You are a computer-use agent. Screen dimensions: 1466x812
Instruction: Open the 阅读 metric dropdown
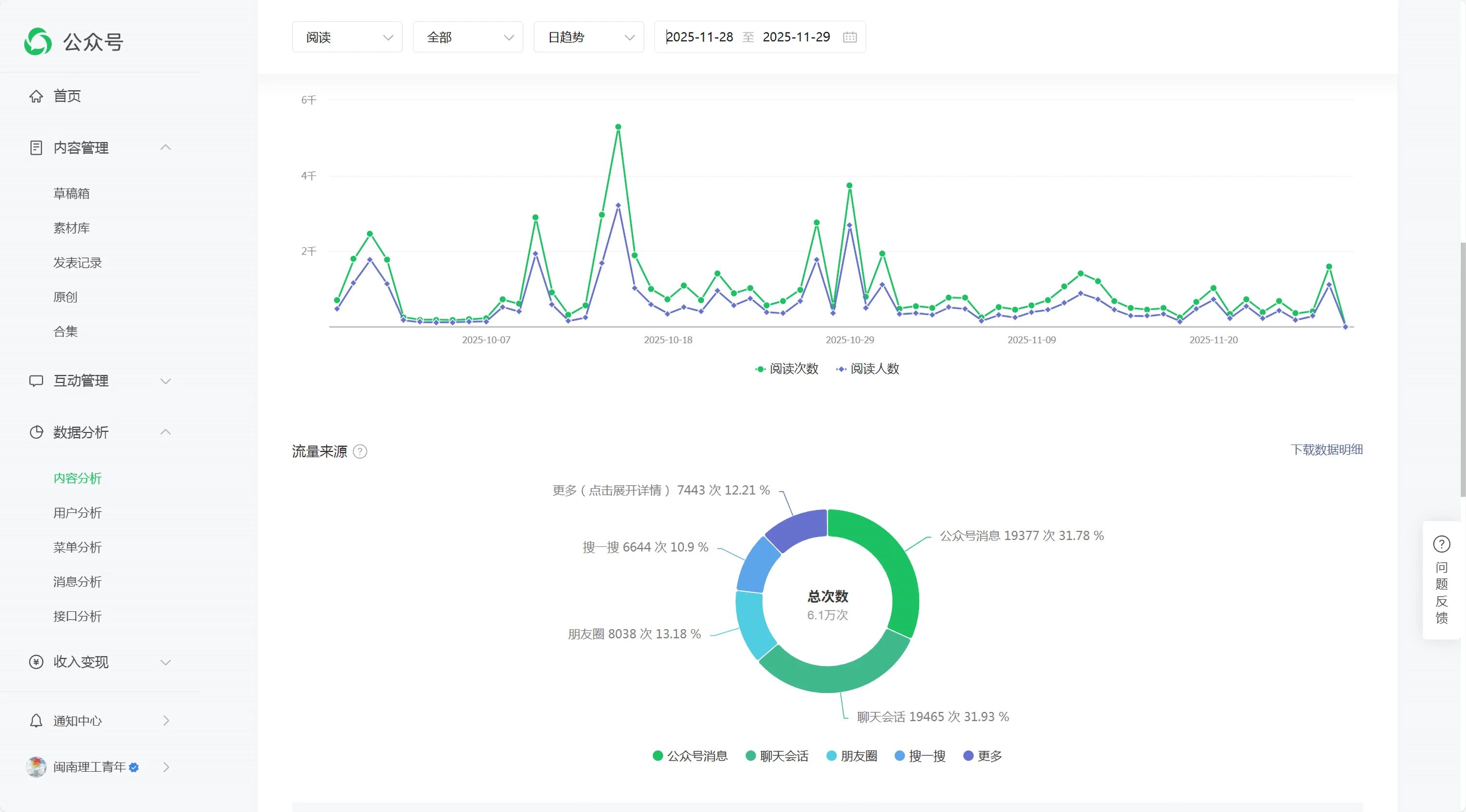coord(347,37)
